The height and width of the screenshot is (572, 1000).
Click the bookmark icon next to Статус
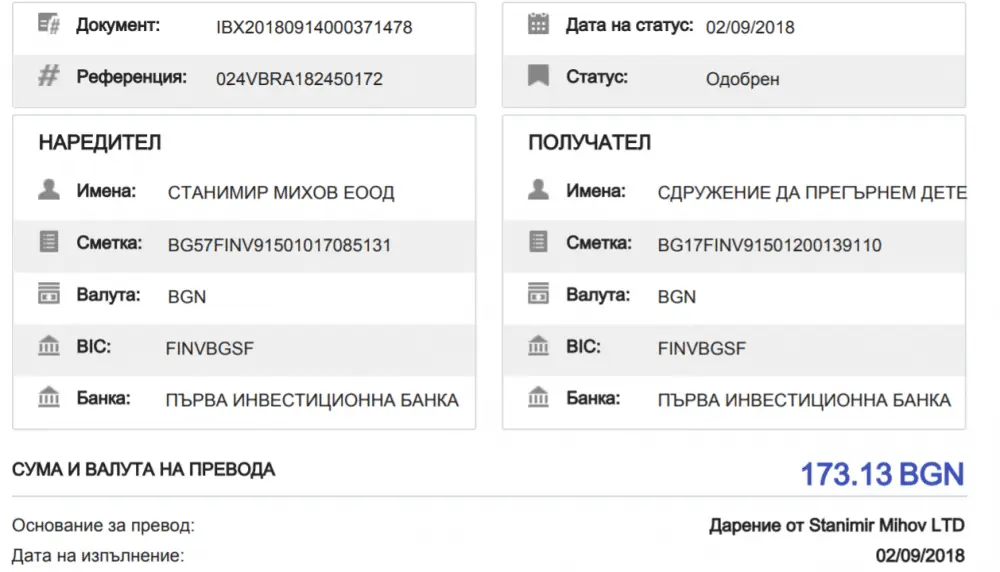click(539, 77)
